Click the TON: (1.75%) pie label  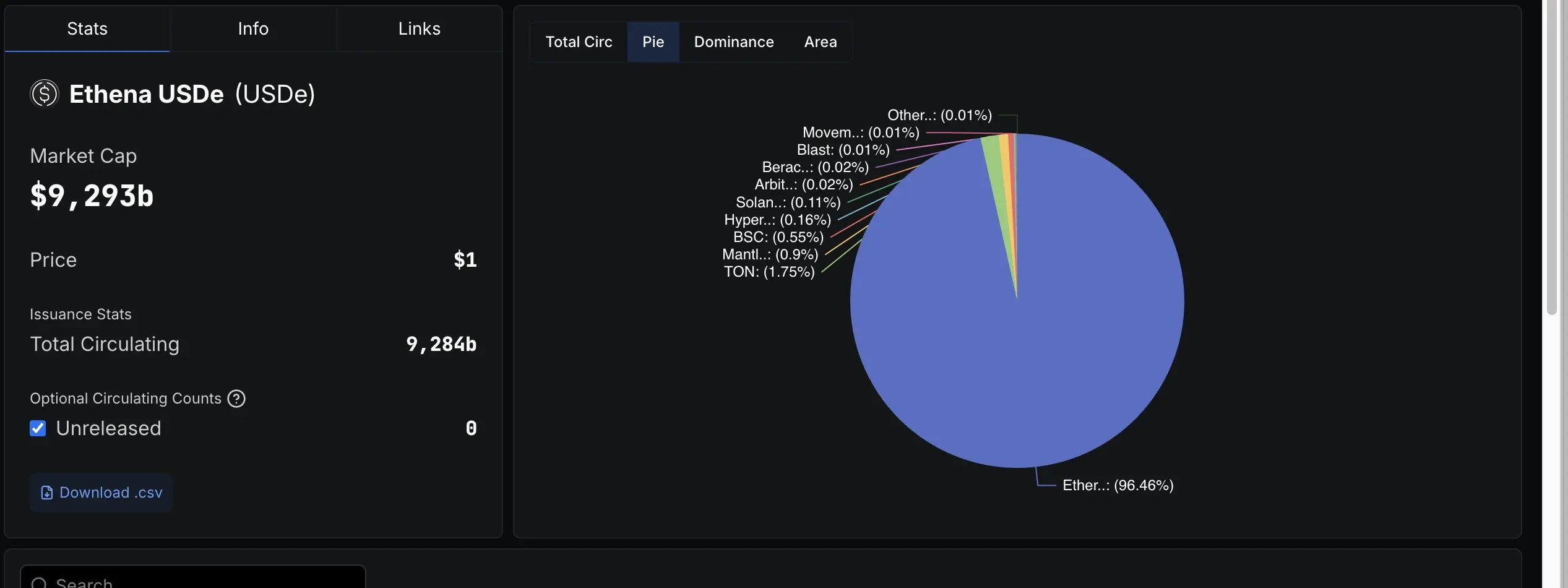pyautogui.click(x=769, y=272)
